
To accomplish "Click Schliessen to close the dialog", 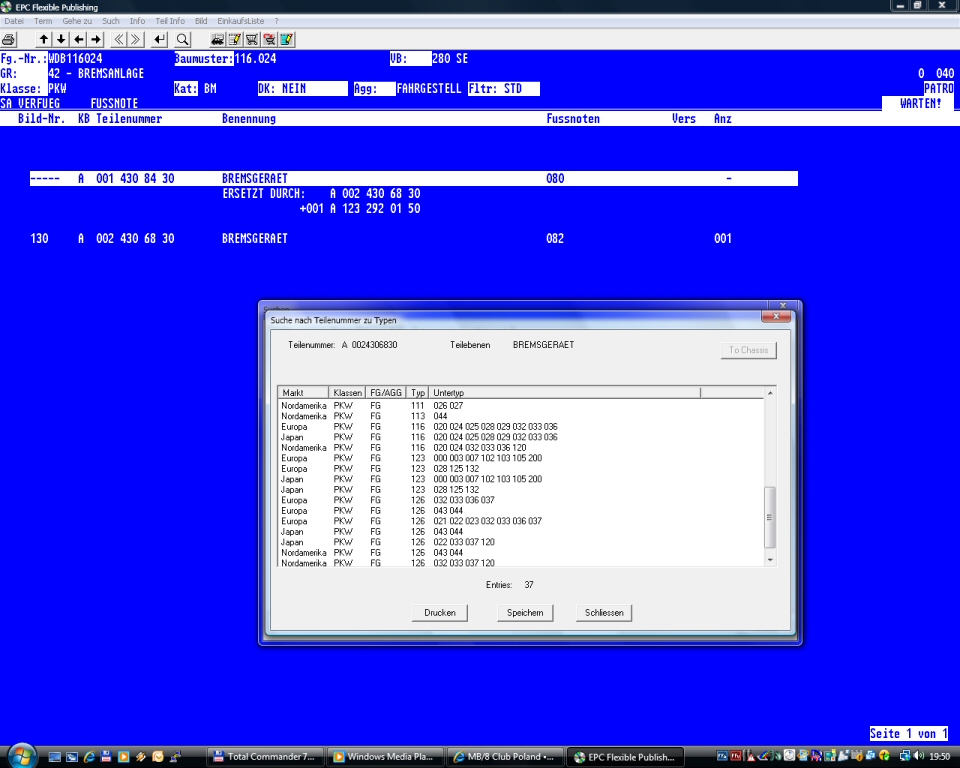I will click(603, 612).
